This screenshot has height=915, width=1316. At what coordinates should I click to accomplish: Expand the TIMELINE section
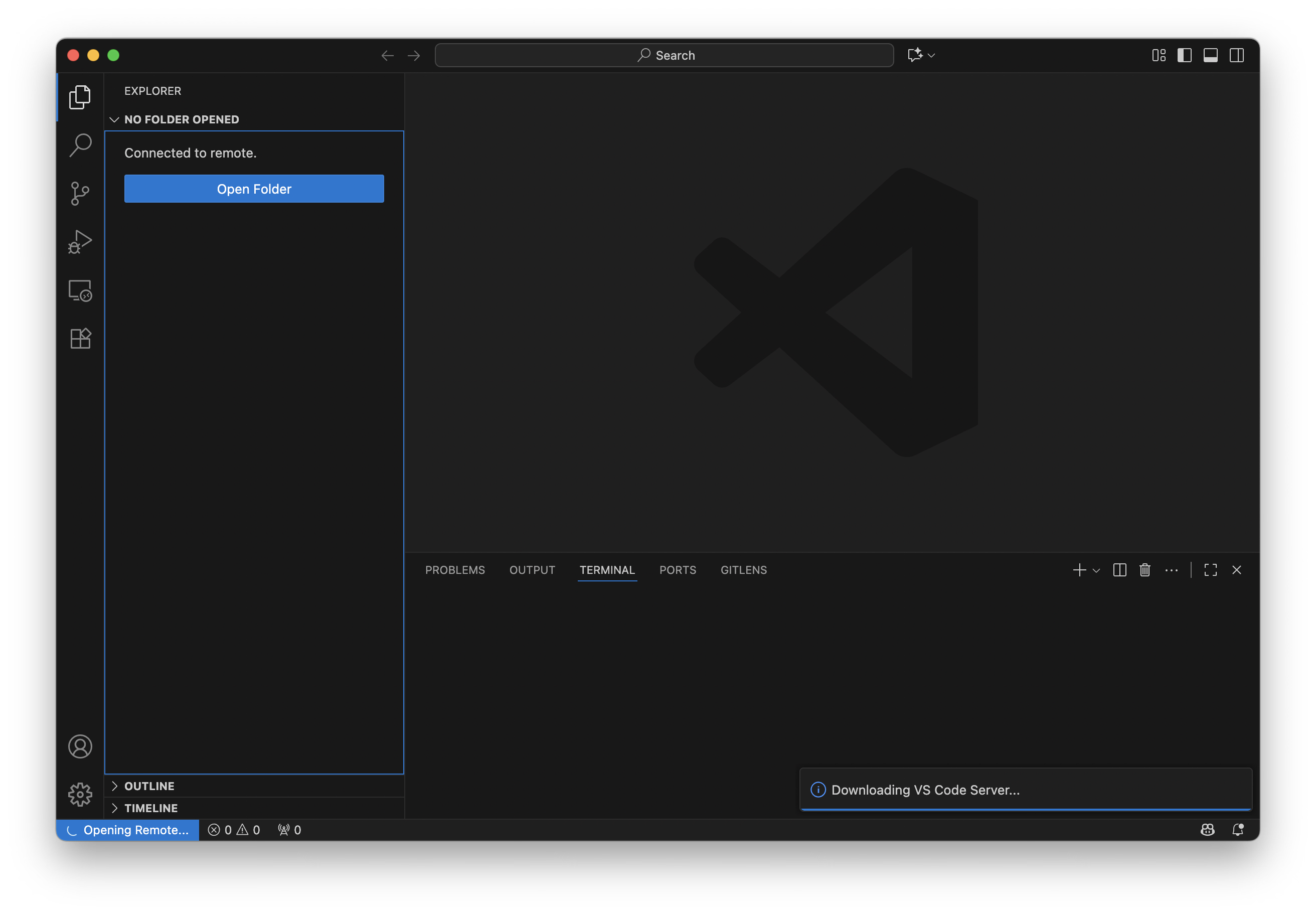[151, 808]
